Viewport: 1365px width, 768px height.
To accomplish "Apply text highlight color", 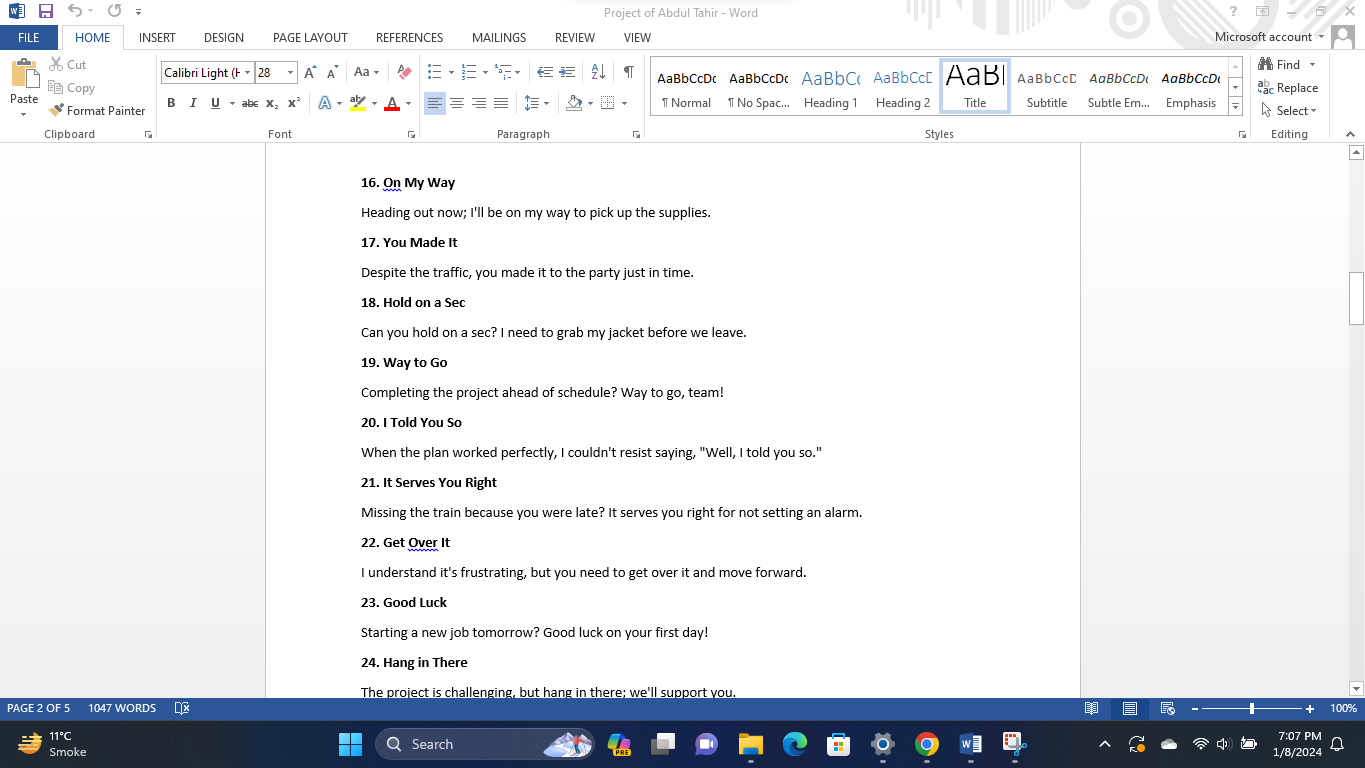I will (x=357, y=103).
